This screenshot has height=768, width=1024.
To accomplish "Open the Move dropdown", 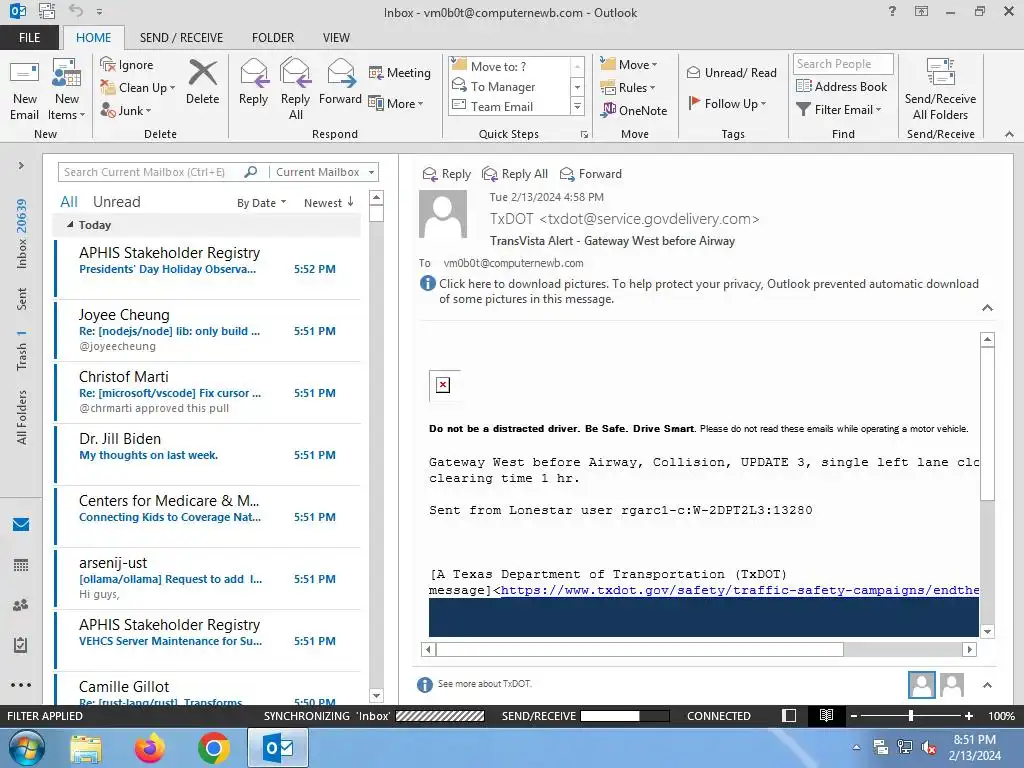I will 629,65.
